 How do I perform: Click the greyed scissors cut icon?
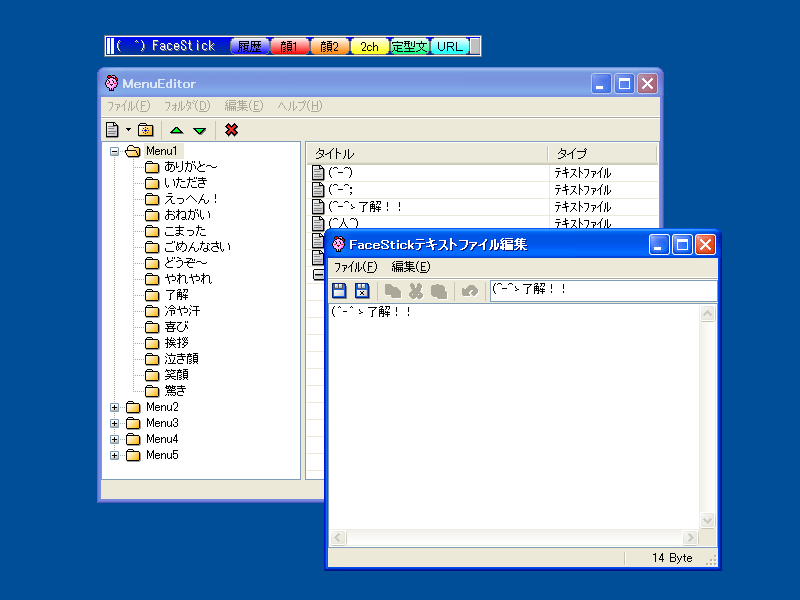[416, 291]
